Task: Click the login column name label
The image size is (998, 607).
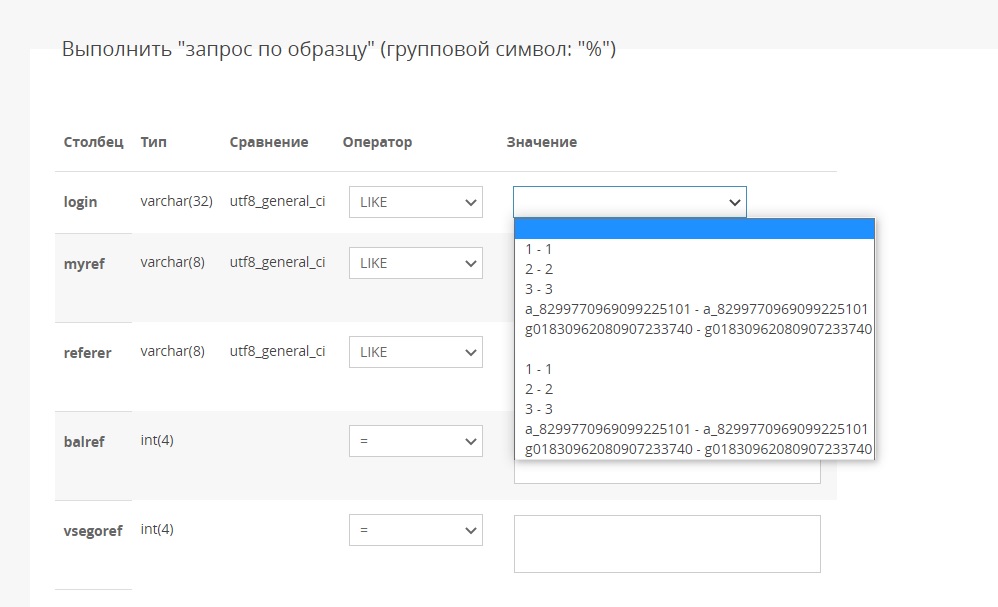Action: tap(81, 202)
